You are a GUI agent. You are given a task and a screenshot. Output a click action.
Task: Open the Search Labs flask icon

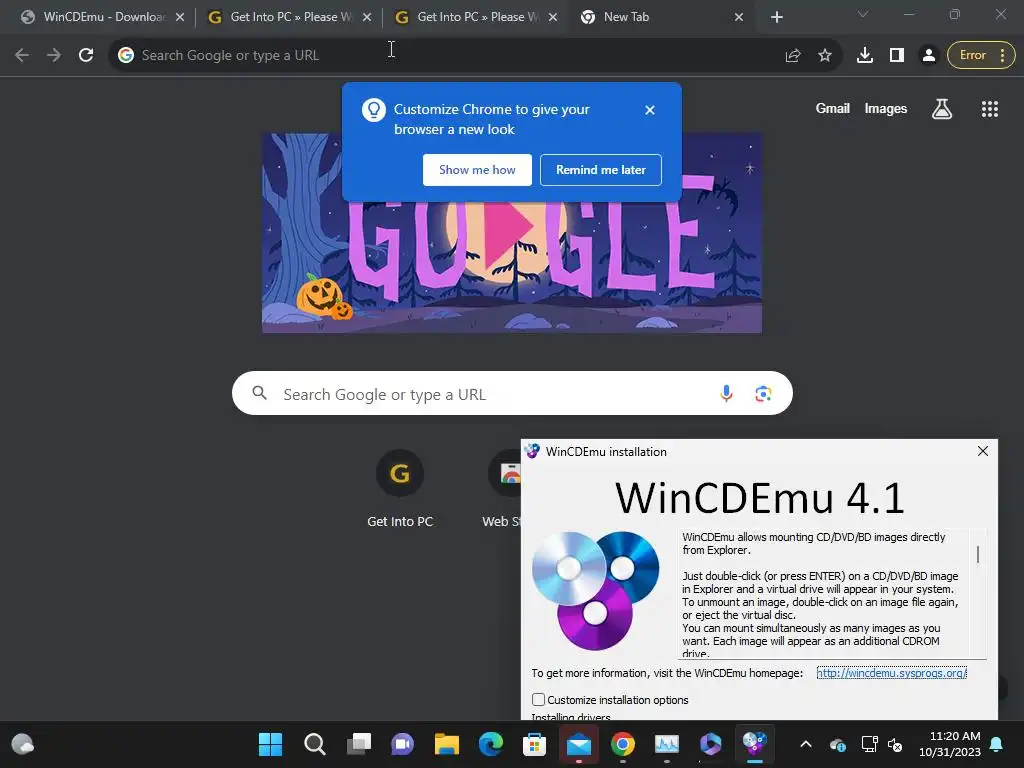942,109
